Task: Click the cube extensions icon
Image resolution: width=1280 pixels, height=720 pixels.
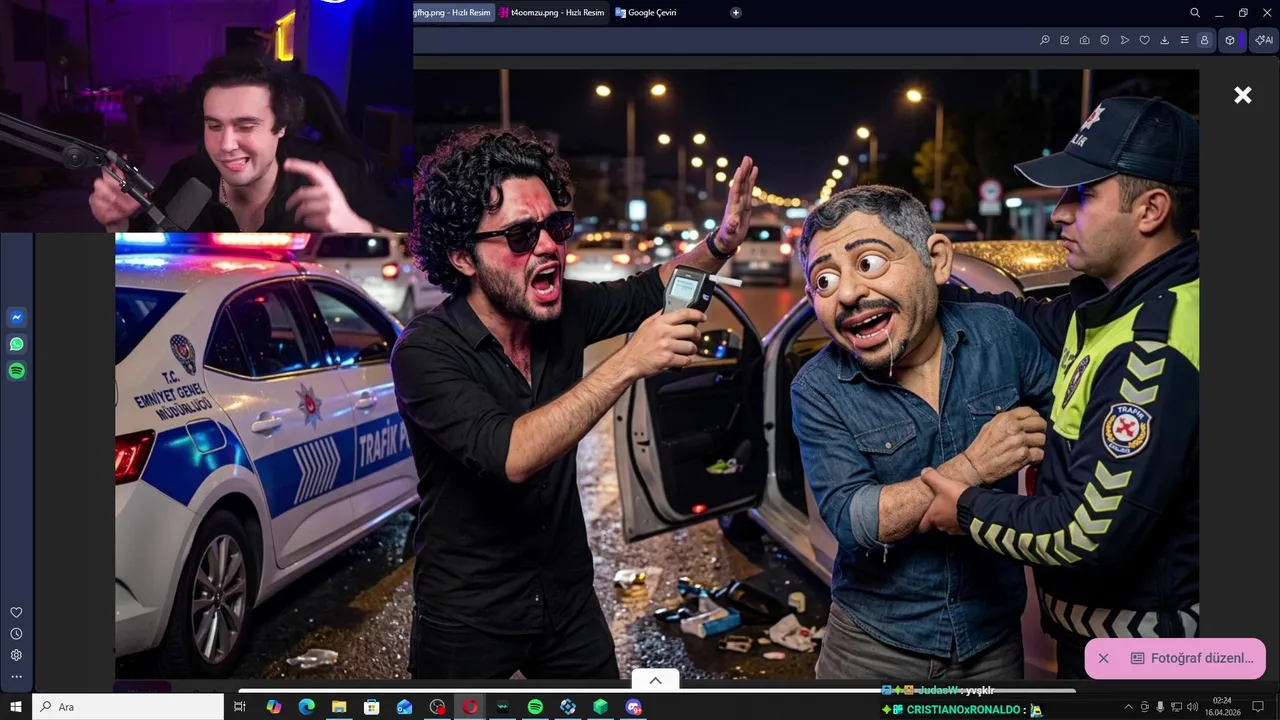Action: 1230,40
